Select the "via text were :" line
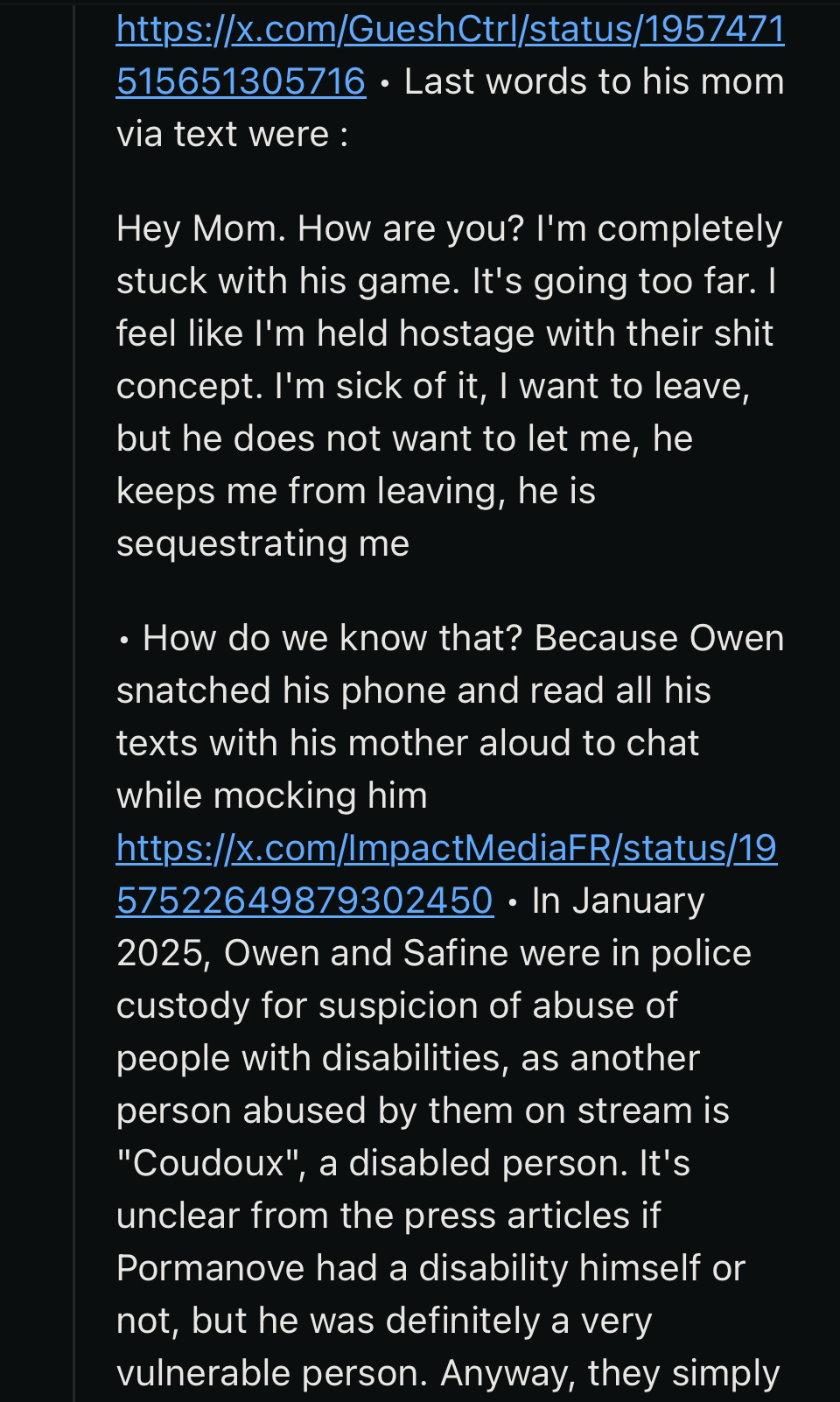This screenshot has height=1402, width=840. click(x=232, y=134)
